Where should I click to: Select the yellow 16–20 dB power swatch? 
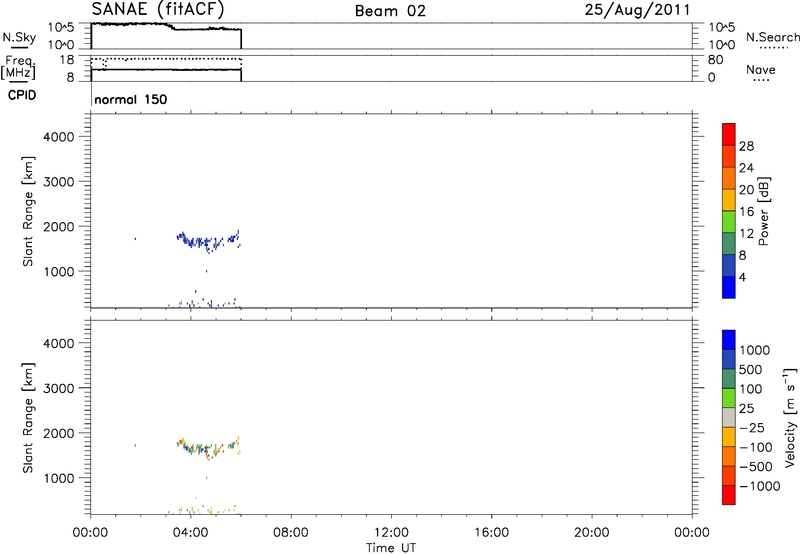click(729, 200)
